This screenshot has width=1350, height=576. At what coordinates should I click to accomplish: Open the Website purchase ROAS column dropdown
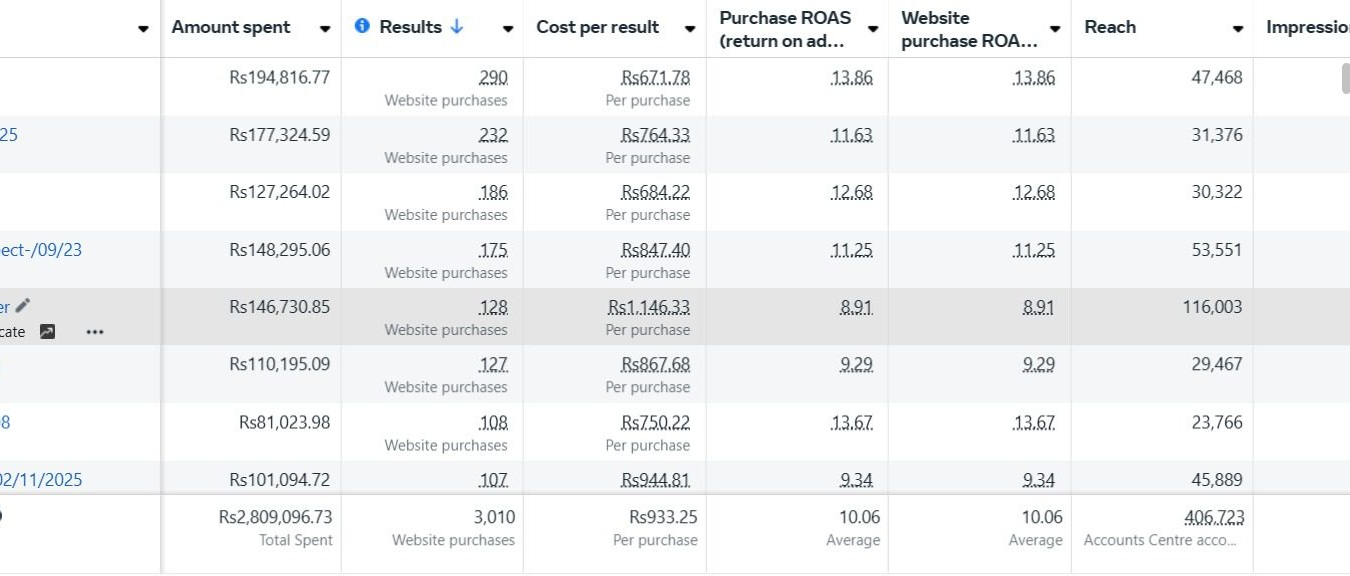pyautogui.click(x=1055, y=29)
